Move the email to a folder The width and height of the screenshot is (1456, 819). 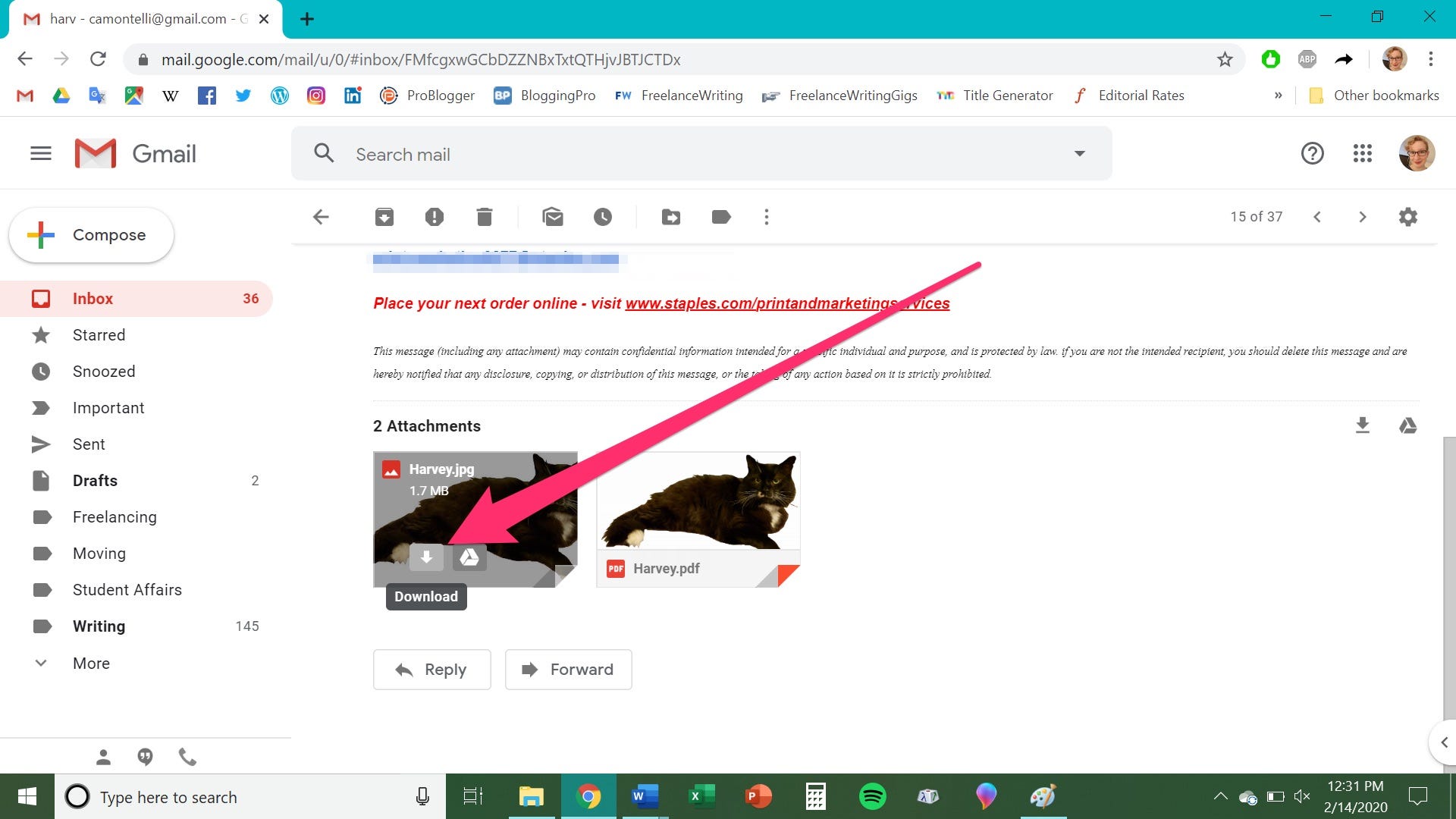coord(670,217)
